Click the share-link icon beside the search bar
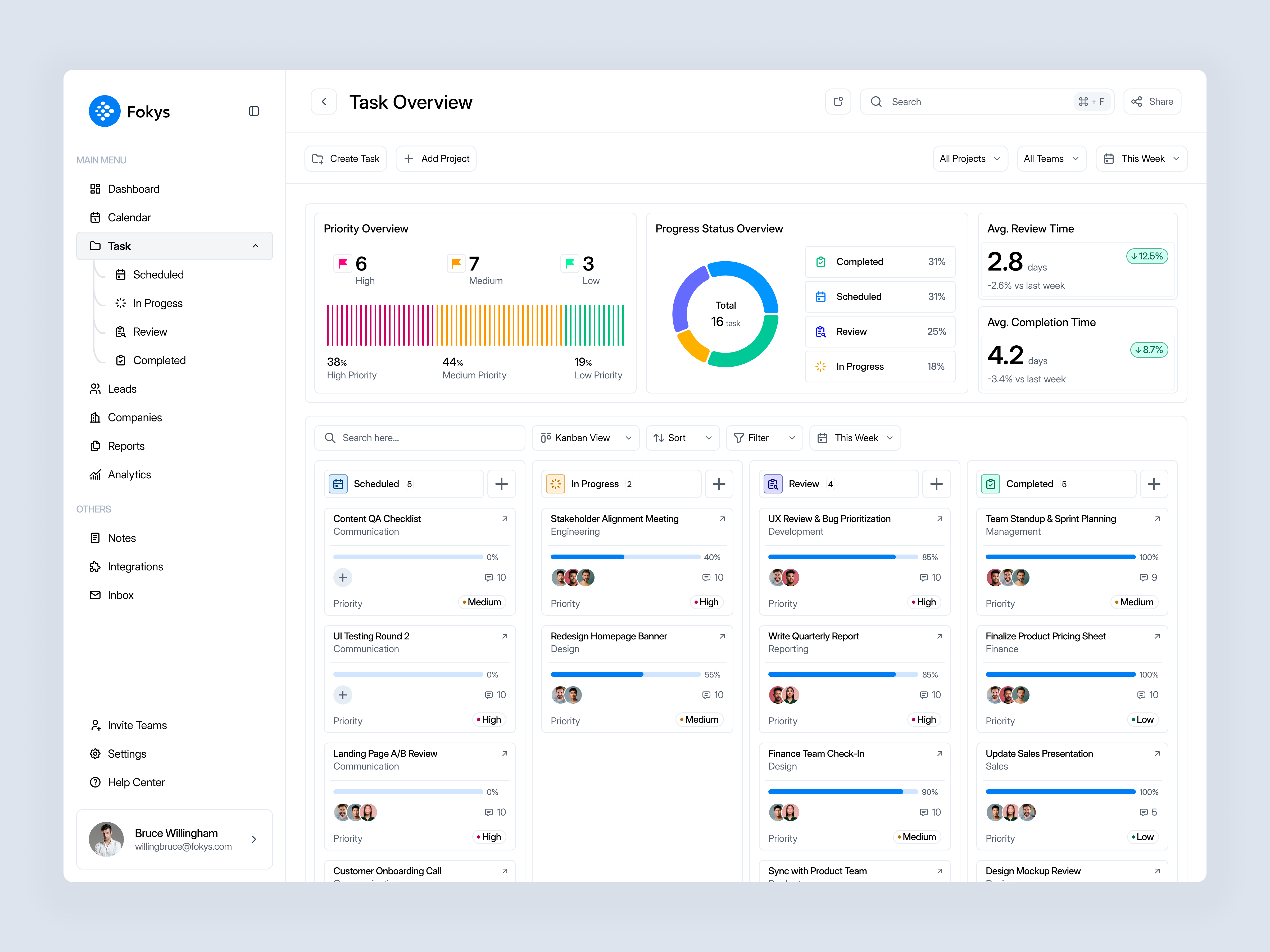 (838, 101)
